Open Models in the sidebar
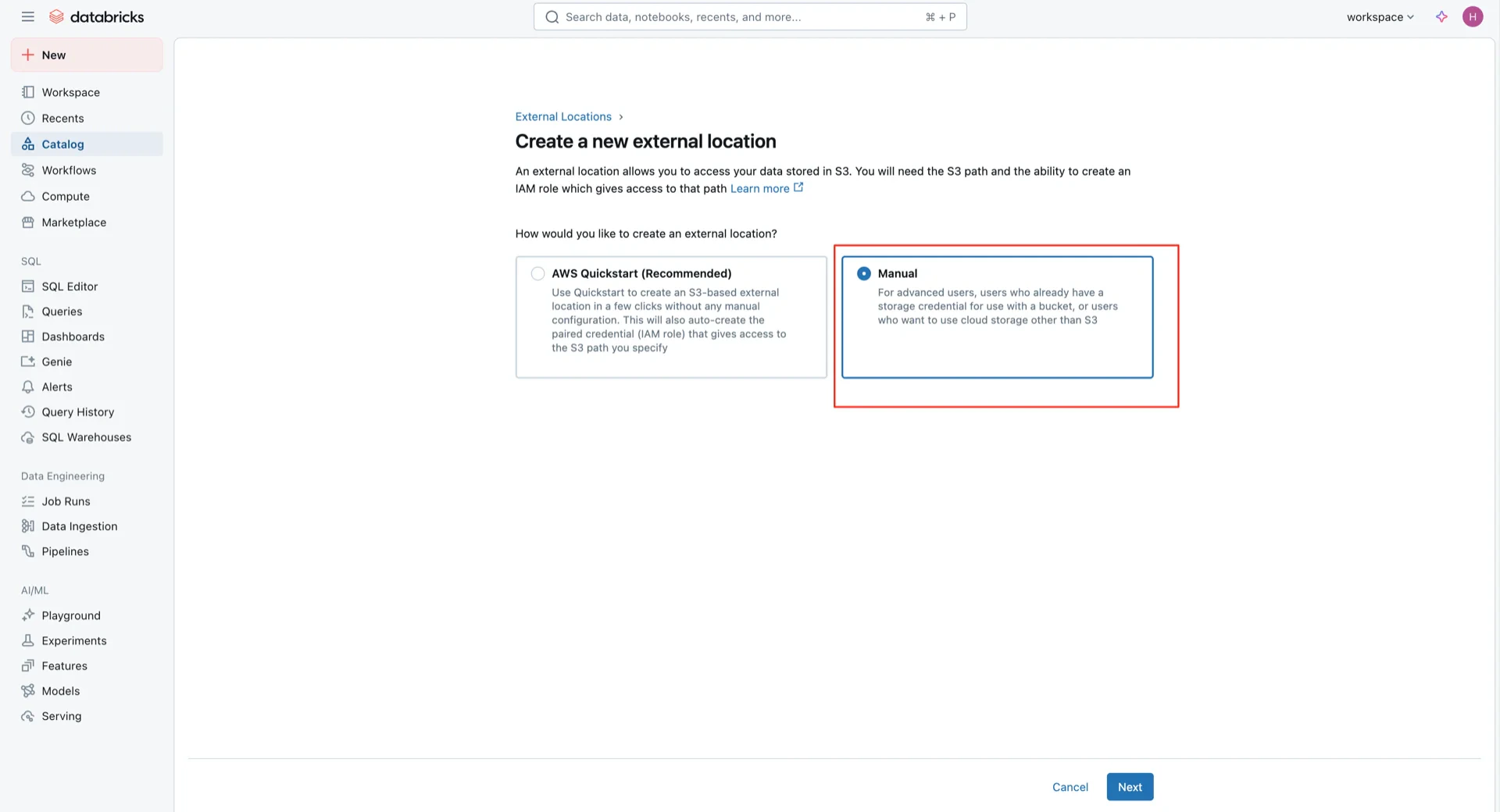This screenshot has width=1500, height=812. (x=87, y=691)
